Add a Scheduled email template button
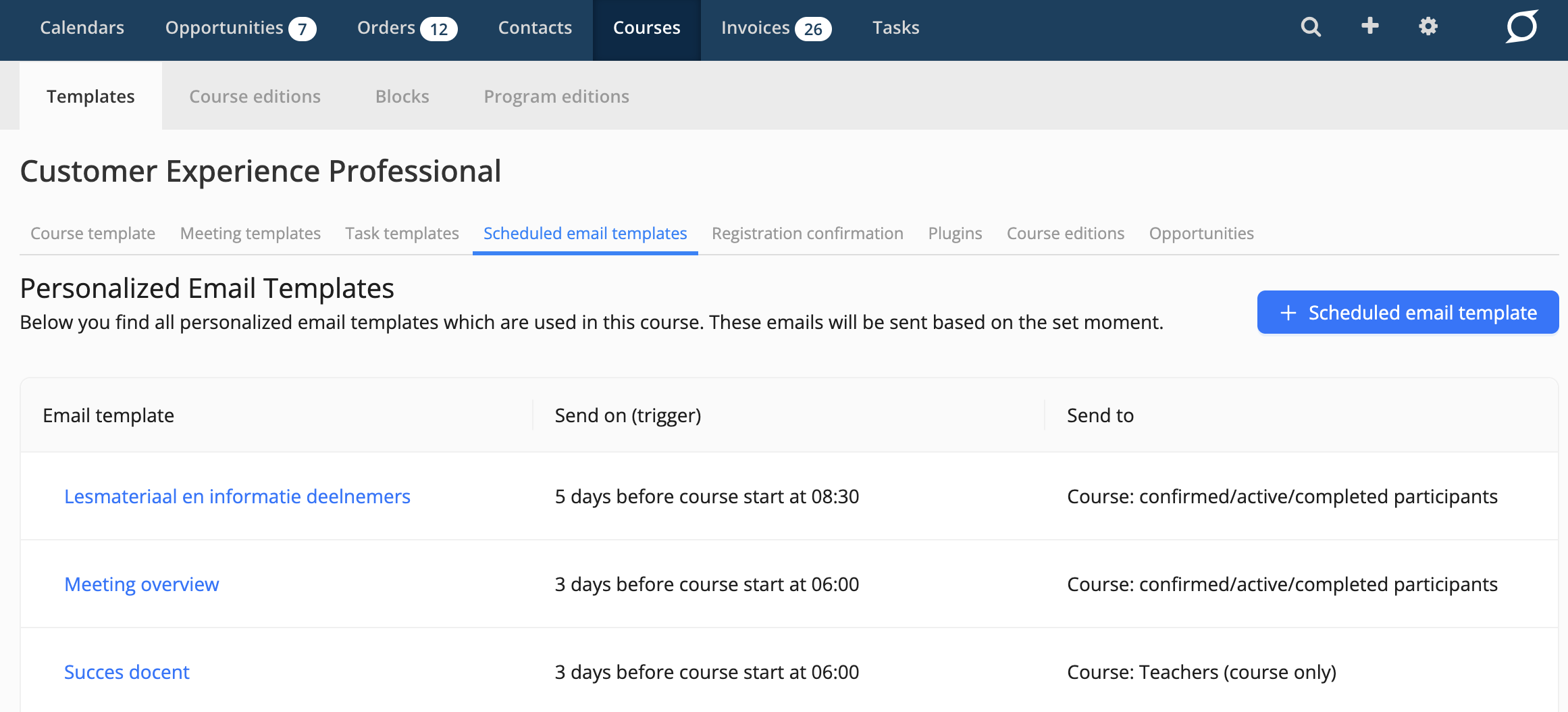Image resolution: width=1568 pixels, height=712 pixels. coord(1408,312)
